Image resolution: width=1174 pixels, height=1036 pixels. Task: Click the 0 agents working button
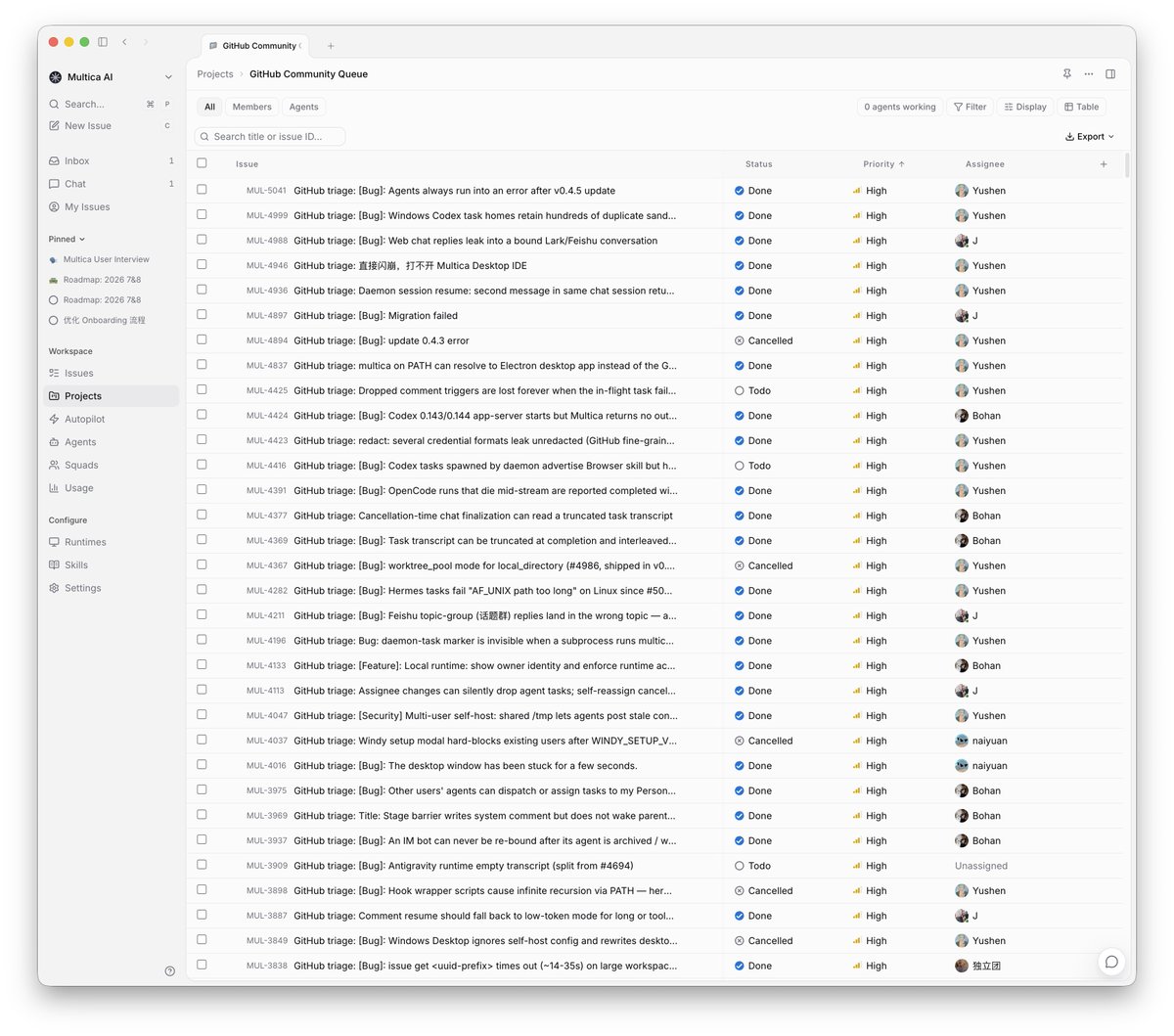[x=899, y=107]
